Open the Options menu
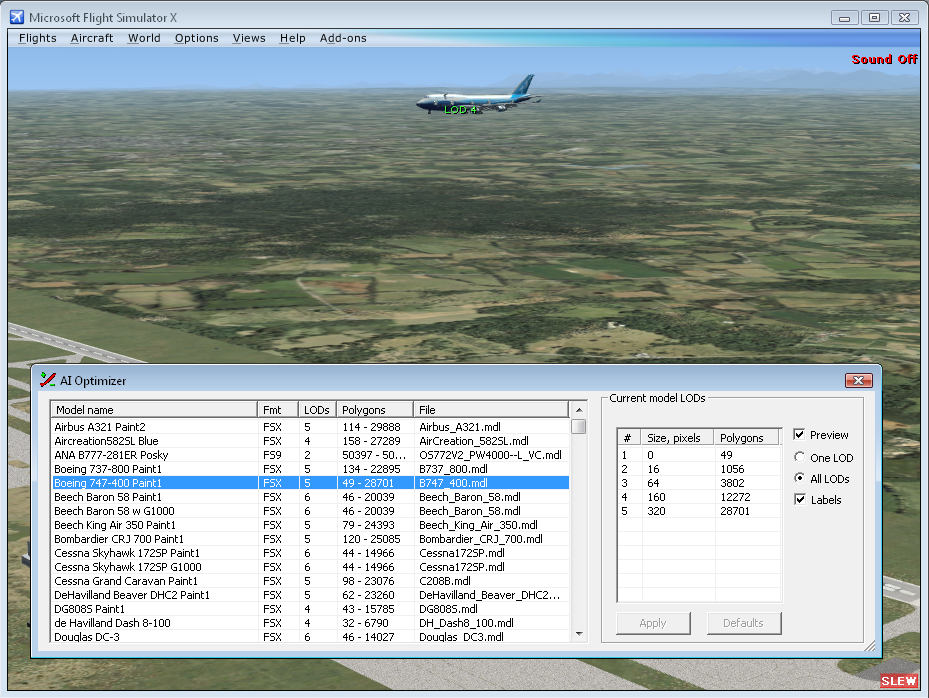The image size is (929, 698). coord(197,38)
